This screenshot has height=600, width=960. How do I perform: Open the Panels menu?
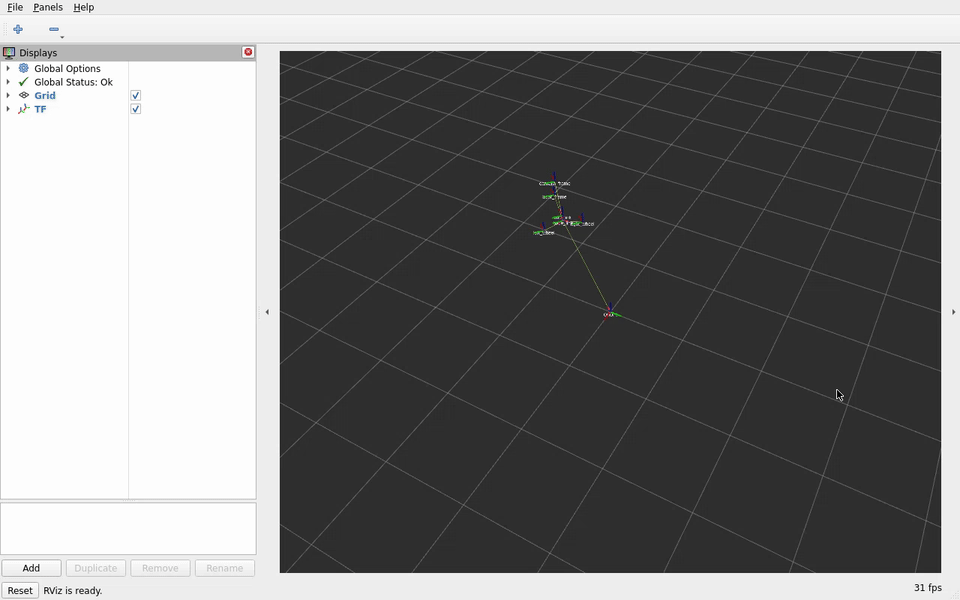(x=48, y=7)
